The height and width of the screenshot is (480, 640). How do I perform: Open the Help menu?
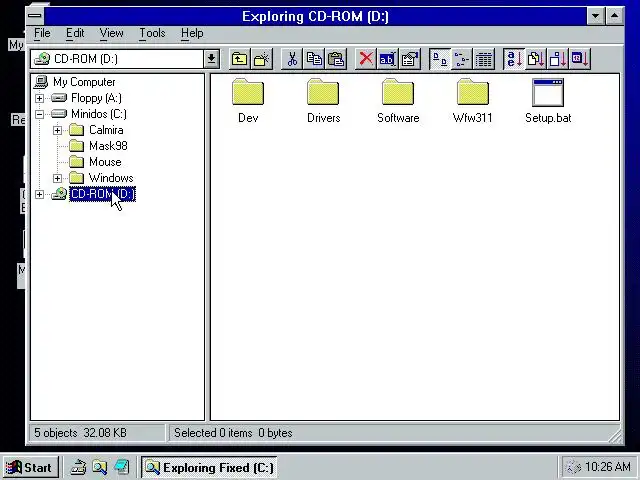point(192,33)
